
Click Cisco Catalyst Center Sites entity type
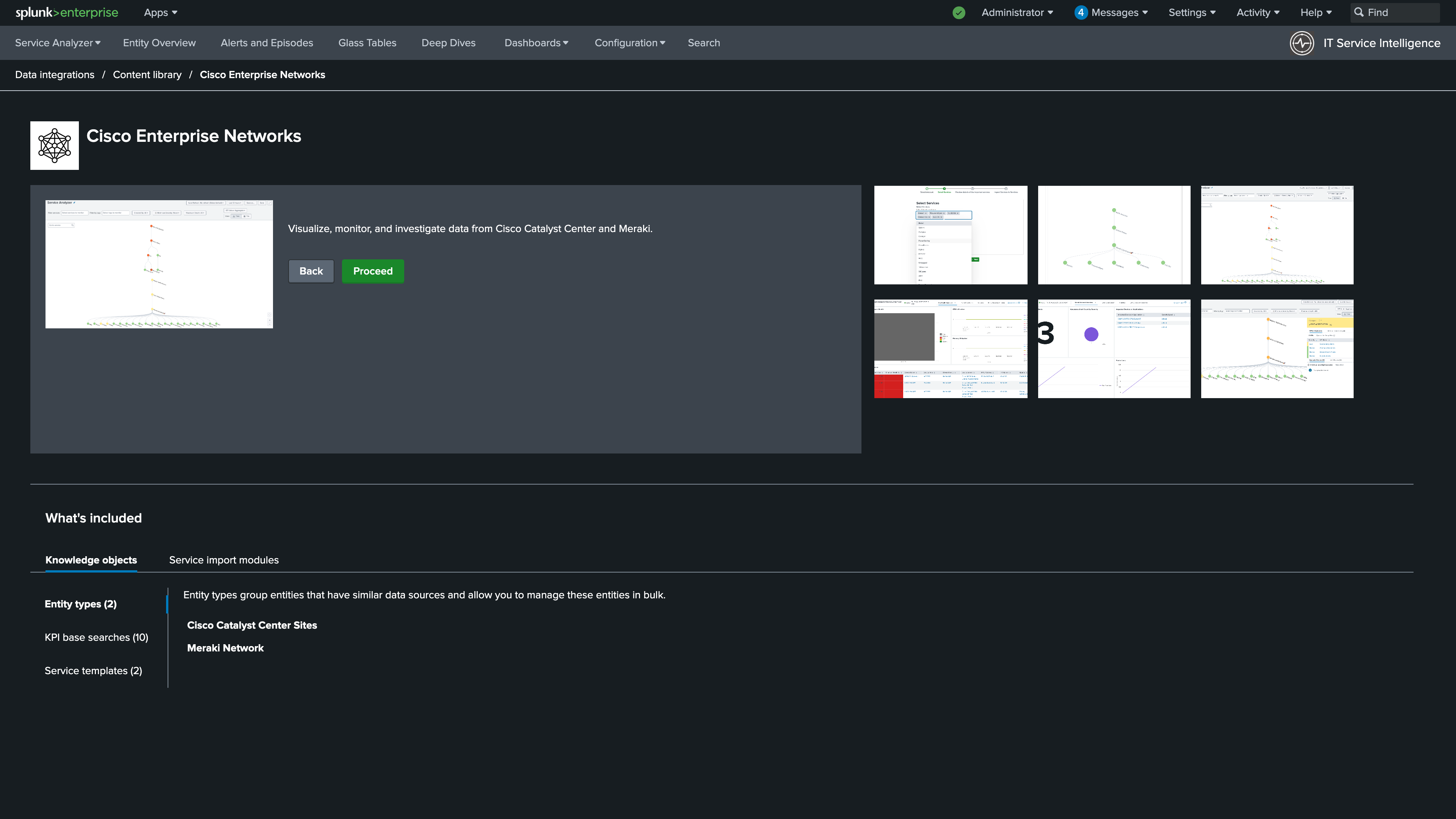[x=252, y=625]
